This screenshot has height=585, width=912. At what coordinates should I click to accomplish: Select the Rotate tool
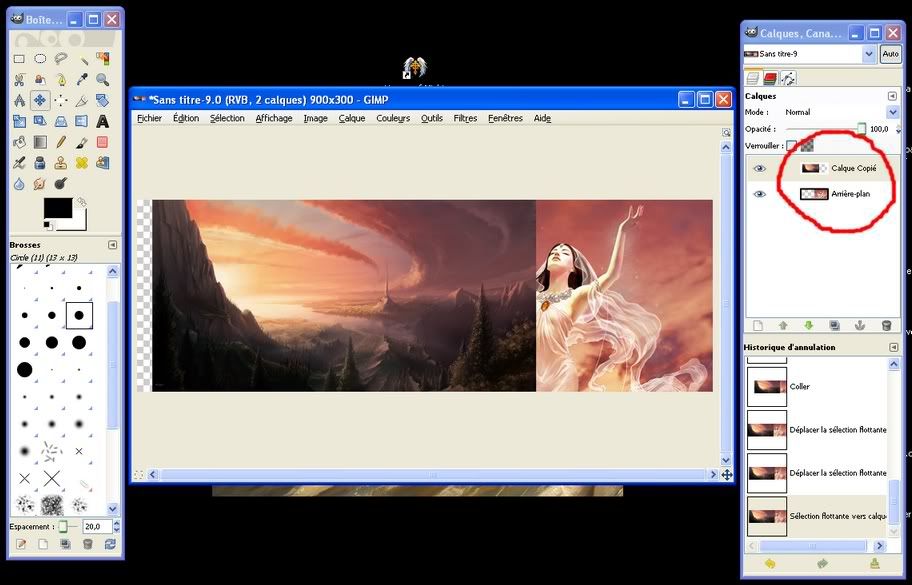coord(103,101)
